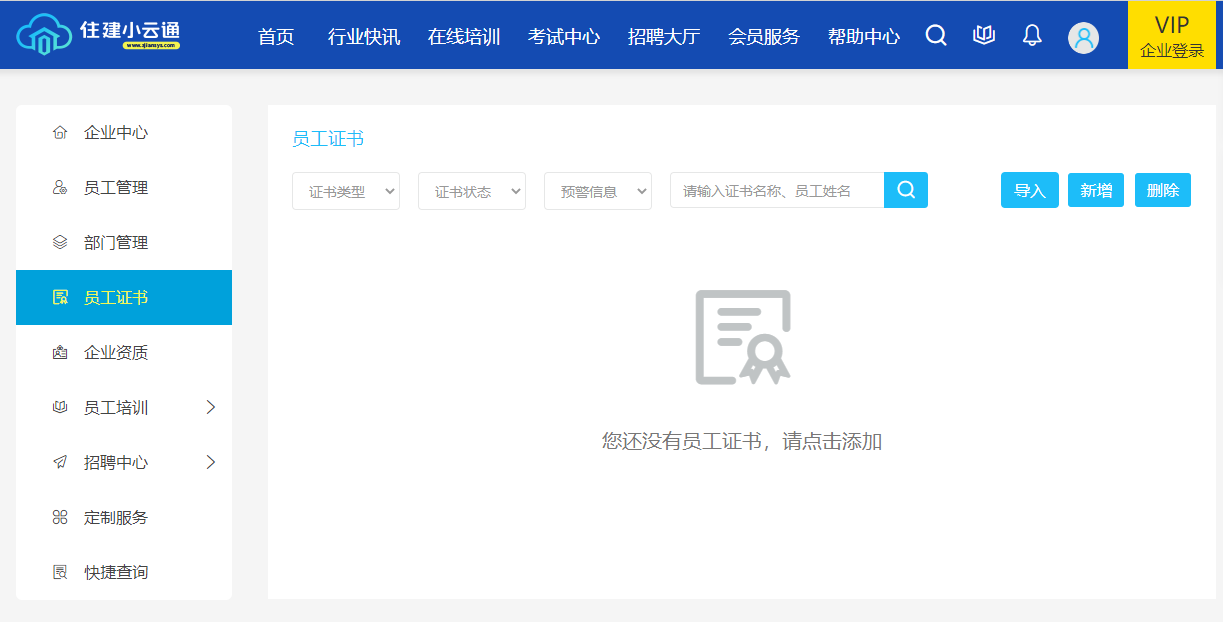Open 行业快讯 from the top menu
Screen dimensions: 1223x622
[x=364, y=37]
